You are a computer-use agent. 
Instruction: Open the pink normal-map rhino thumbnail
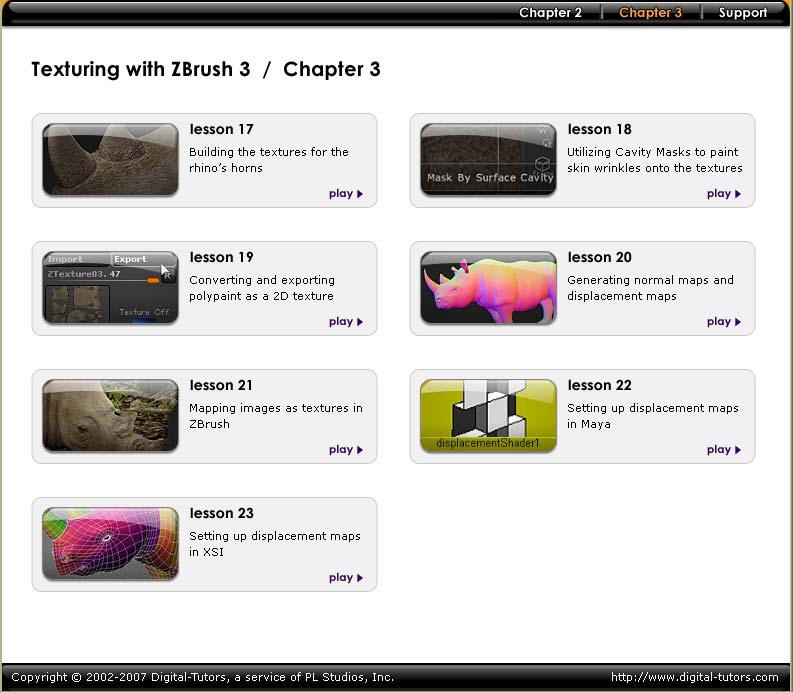(489, 287)
